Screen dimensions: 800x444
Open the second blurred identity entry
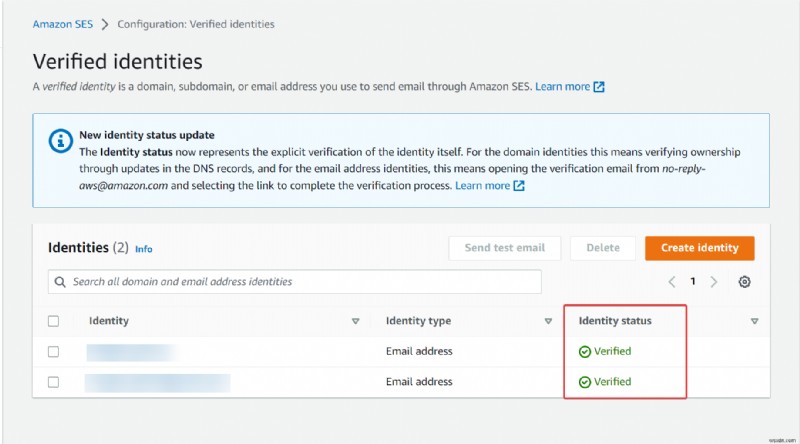(x=158, y=383)
